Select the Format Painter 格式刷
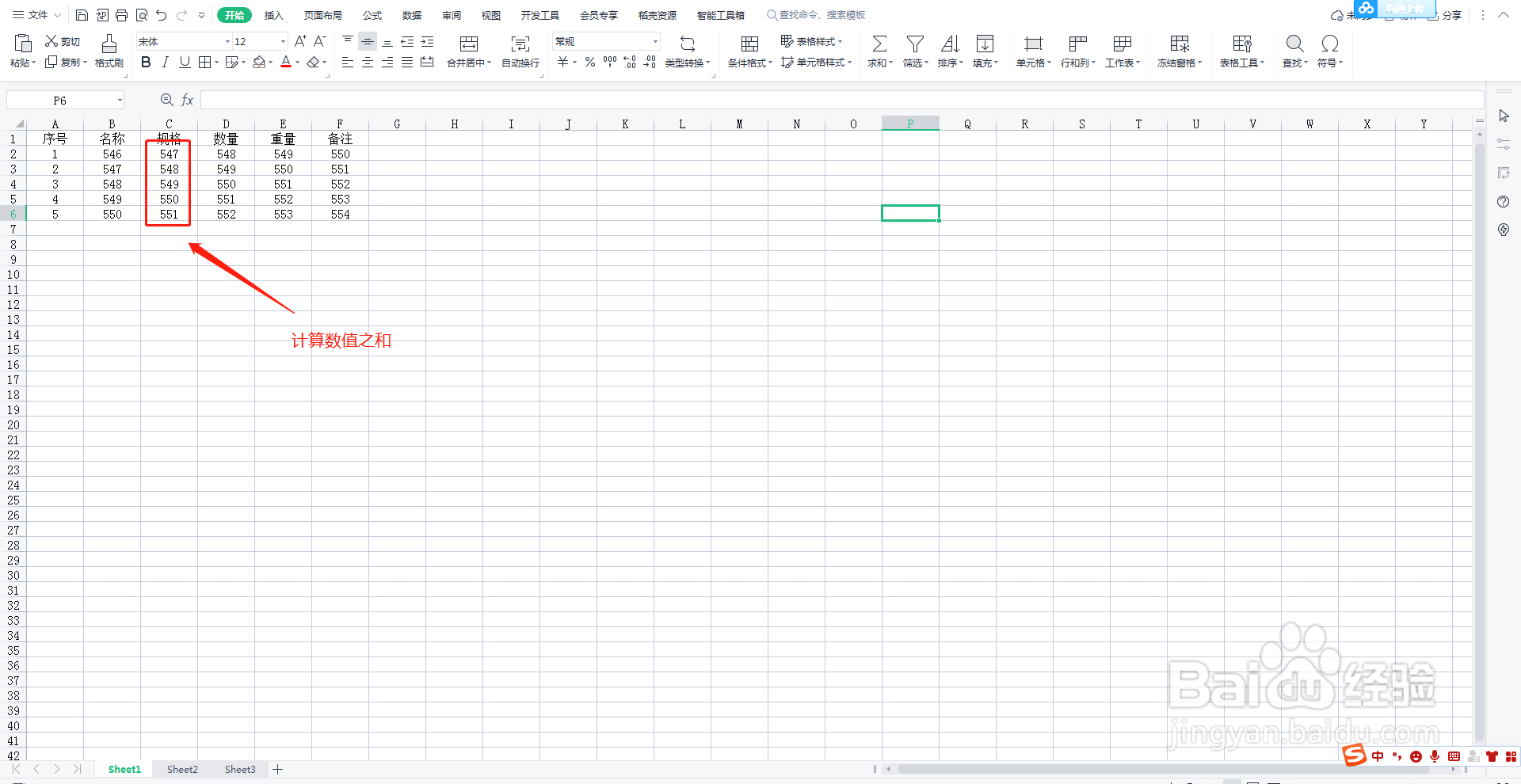The height and width of the screenshot is (784, 1521). point(109,51)
